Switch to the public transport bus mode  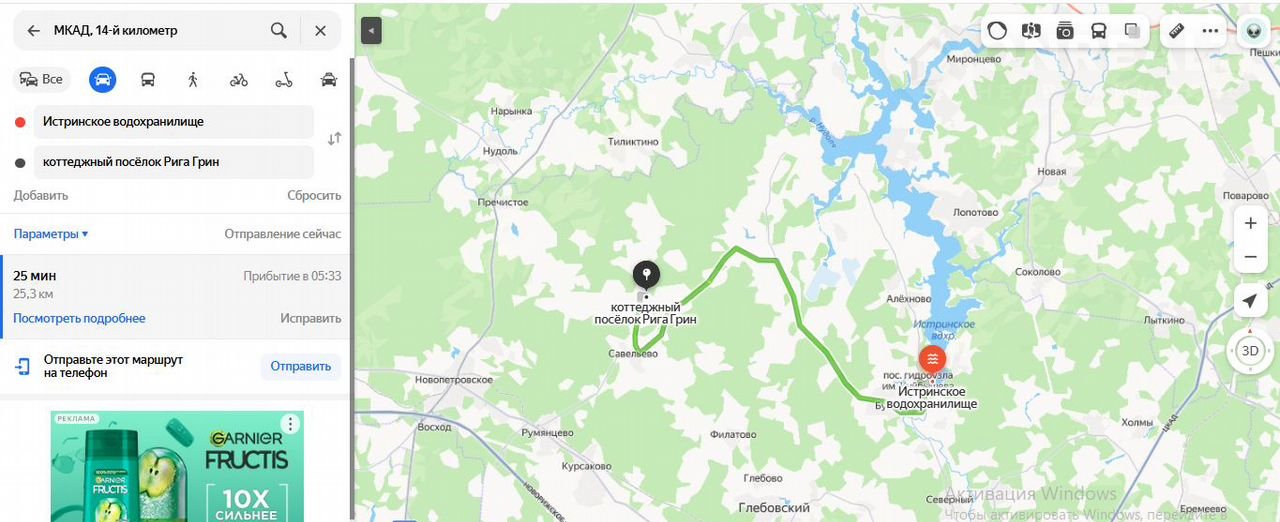148,79
